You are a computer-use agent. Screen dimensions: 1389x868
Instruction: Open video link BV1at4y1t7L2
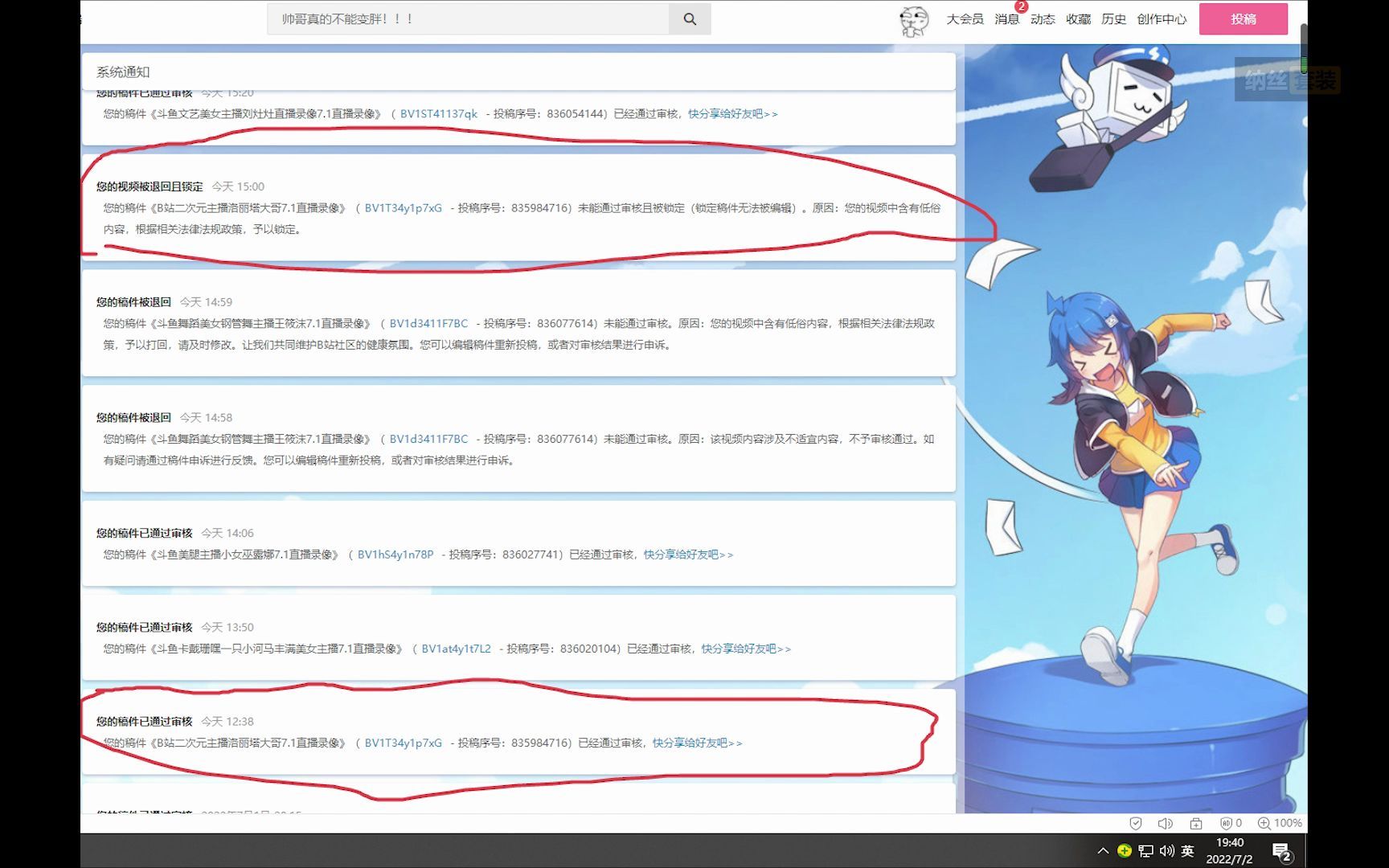click(x=456, y=649)
